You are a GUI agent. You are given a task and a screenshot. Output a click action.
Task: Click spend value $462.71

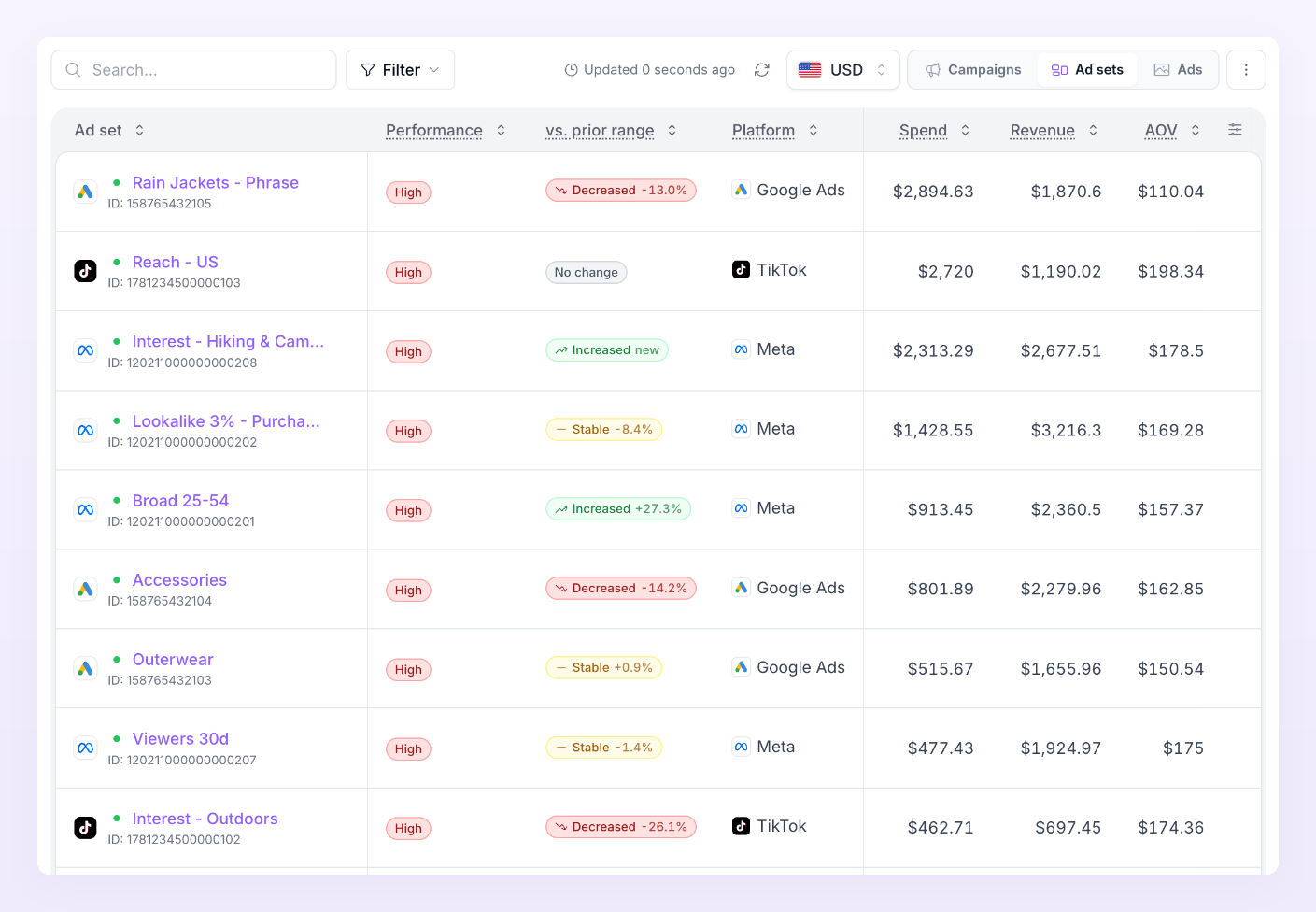[x=941, y=828]
